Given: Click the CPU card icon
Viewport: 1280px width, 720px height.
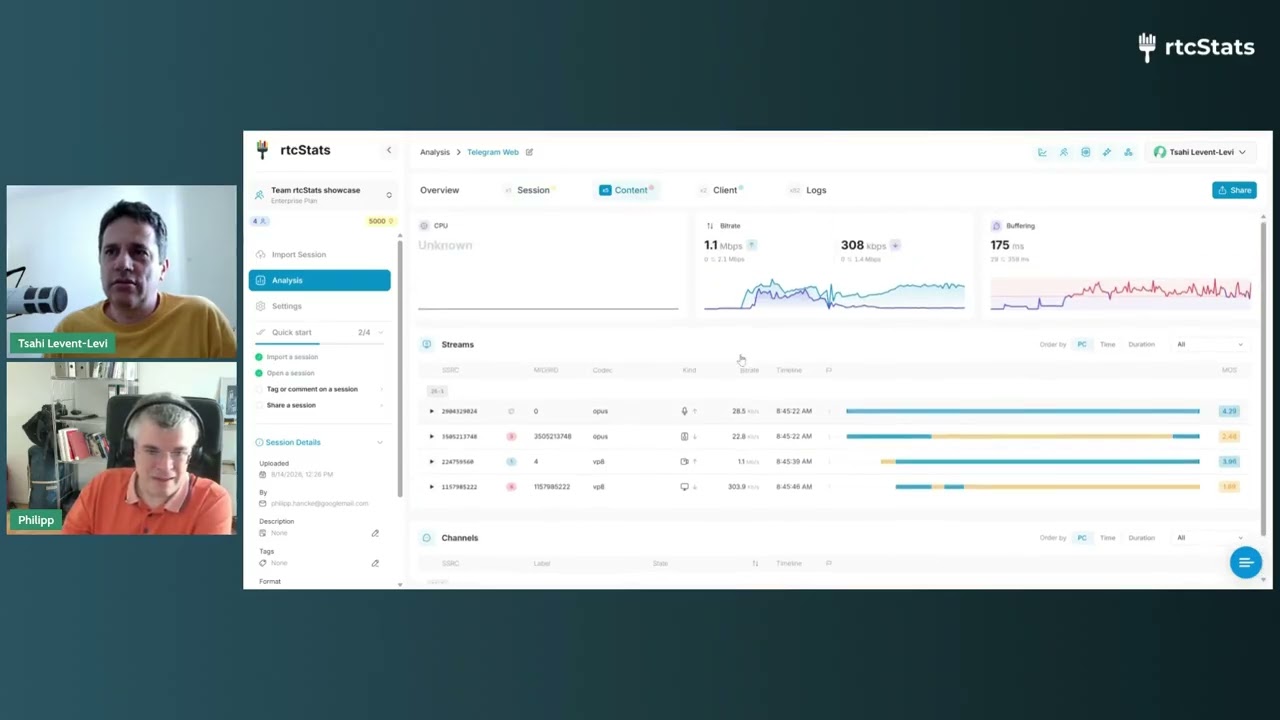Looking at the screenshot, I should (x=424, y=226).
